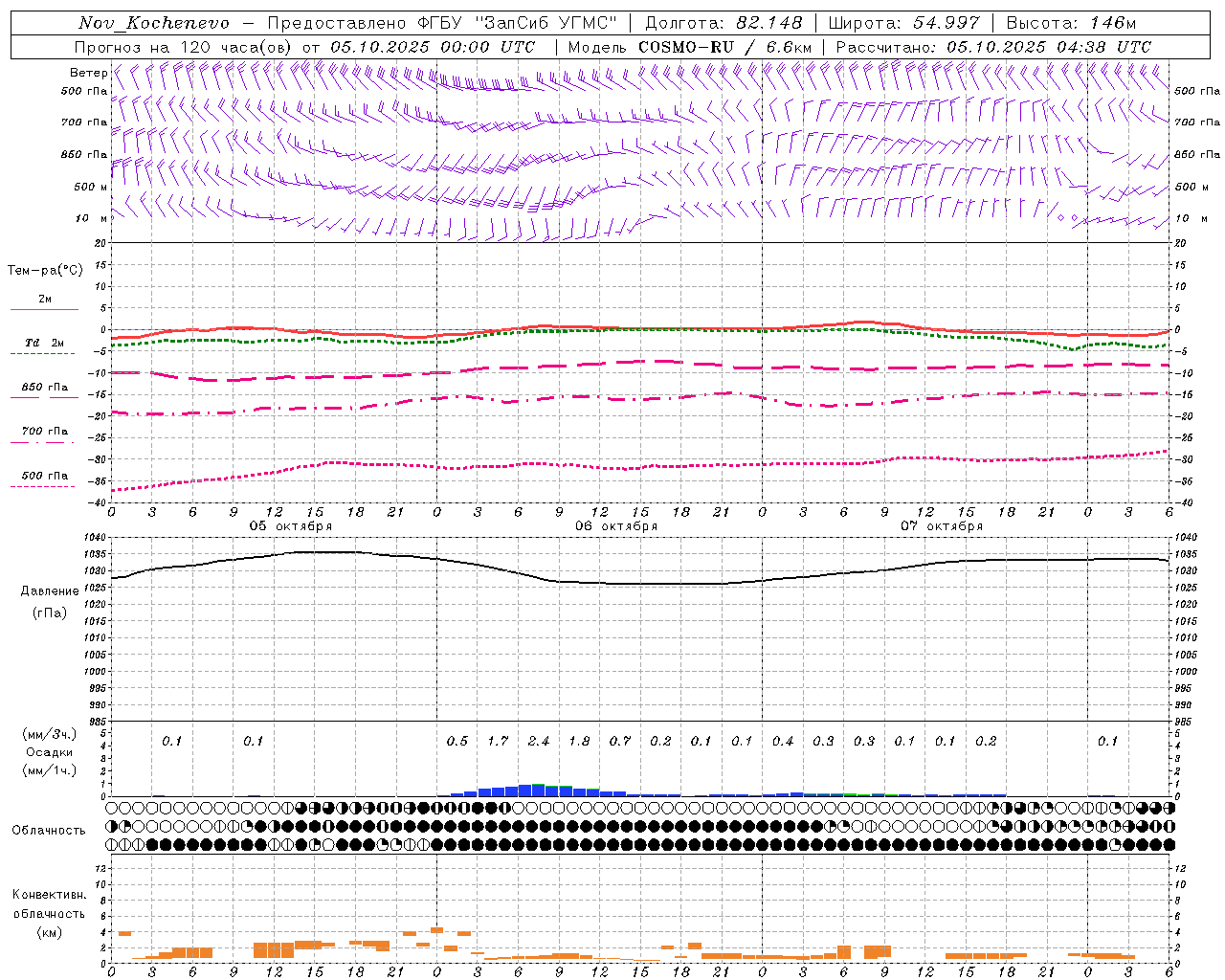
Task: Click the 'Осадки' precipitation label
Action: click(50, 752)
